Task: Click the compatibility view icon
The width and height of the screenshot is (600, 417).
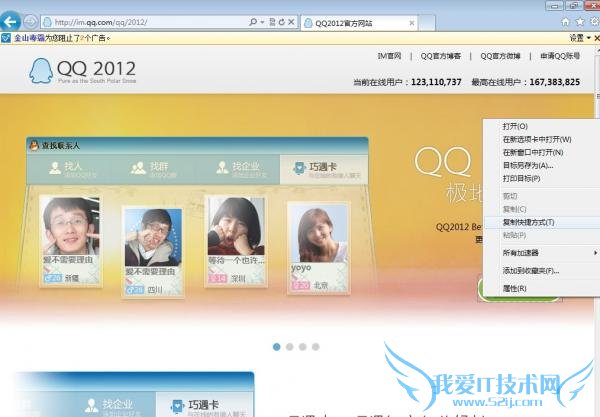Action: (x=272, y=22)
